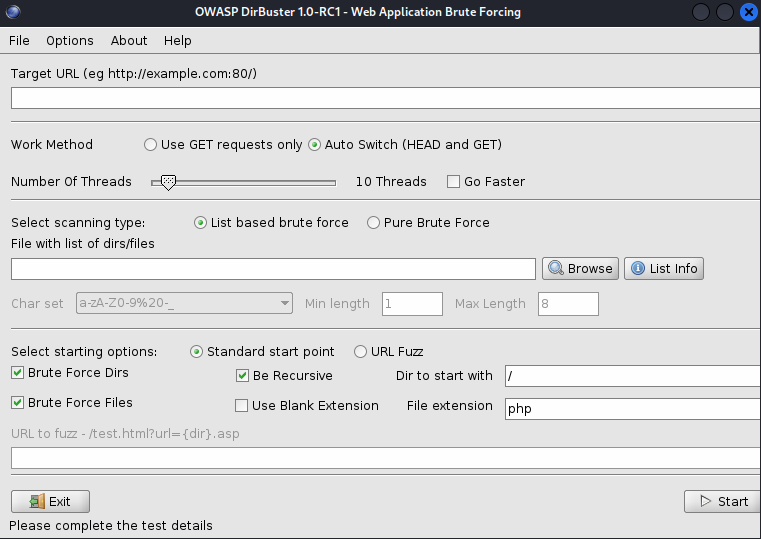Image resolution: width=761 pixels, height=539 pixels.
Task: Click the Number Of Threads slider handle
Action: pyautogui.click(x=168, y=182)
